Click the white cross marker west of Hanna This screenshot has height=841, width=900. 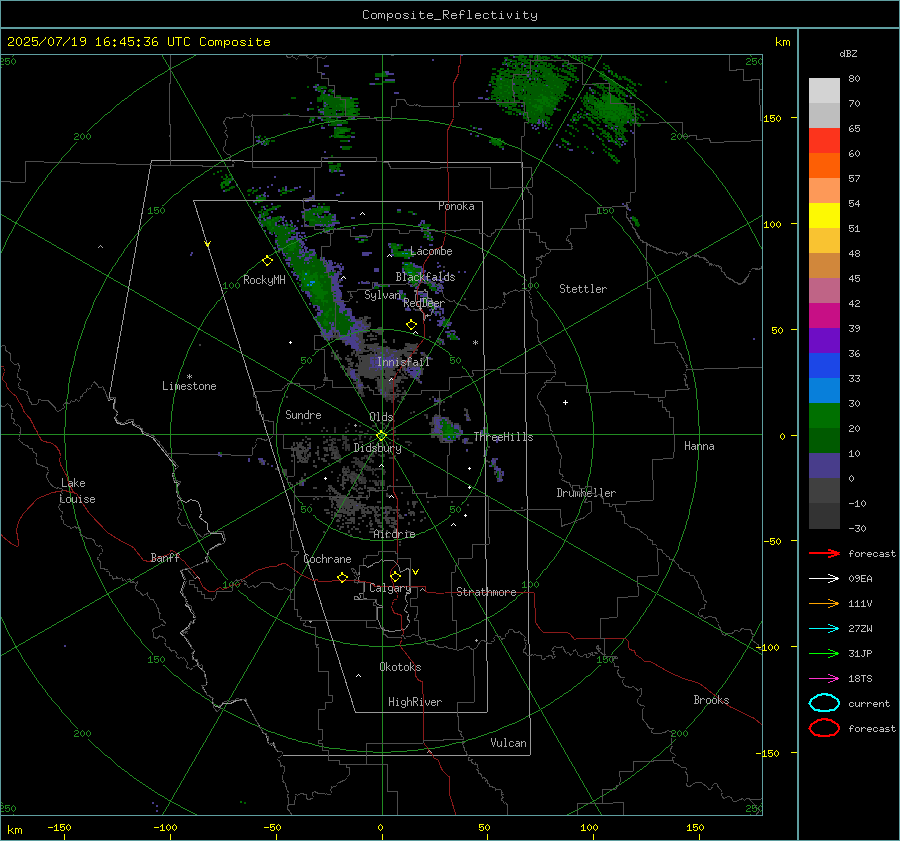[x=565, y=402]
